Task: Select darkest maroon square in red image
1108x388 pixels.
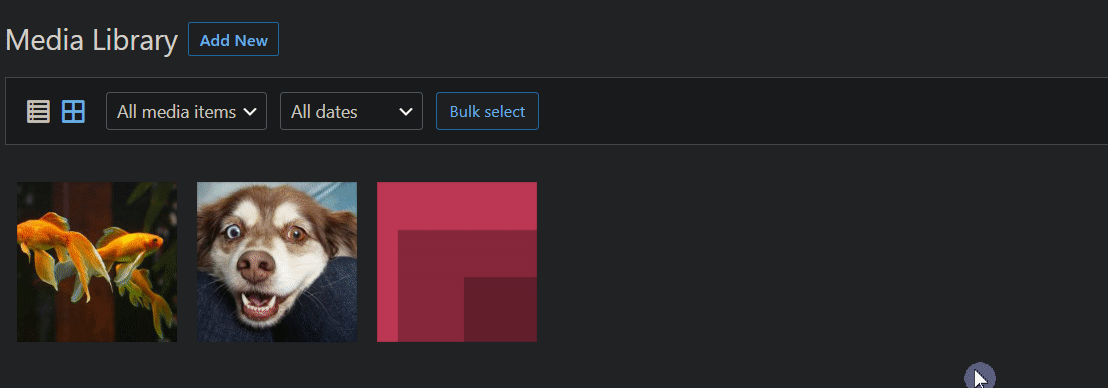Action: 500,310
